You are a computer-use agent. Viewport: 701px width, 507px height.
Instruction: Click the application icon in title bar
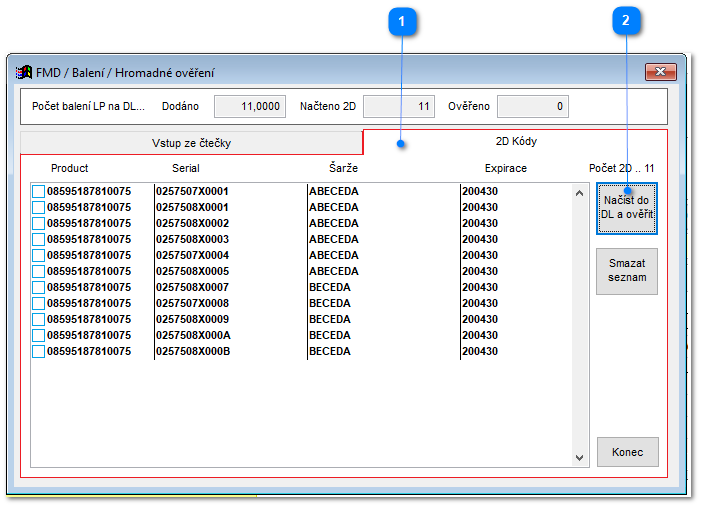point(24,72)
